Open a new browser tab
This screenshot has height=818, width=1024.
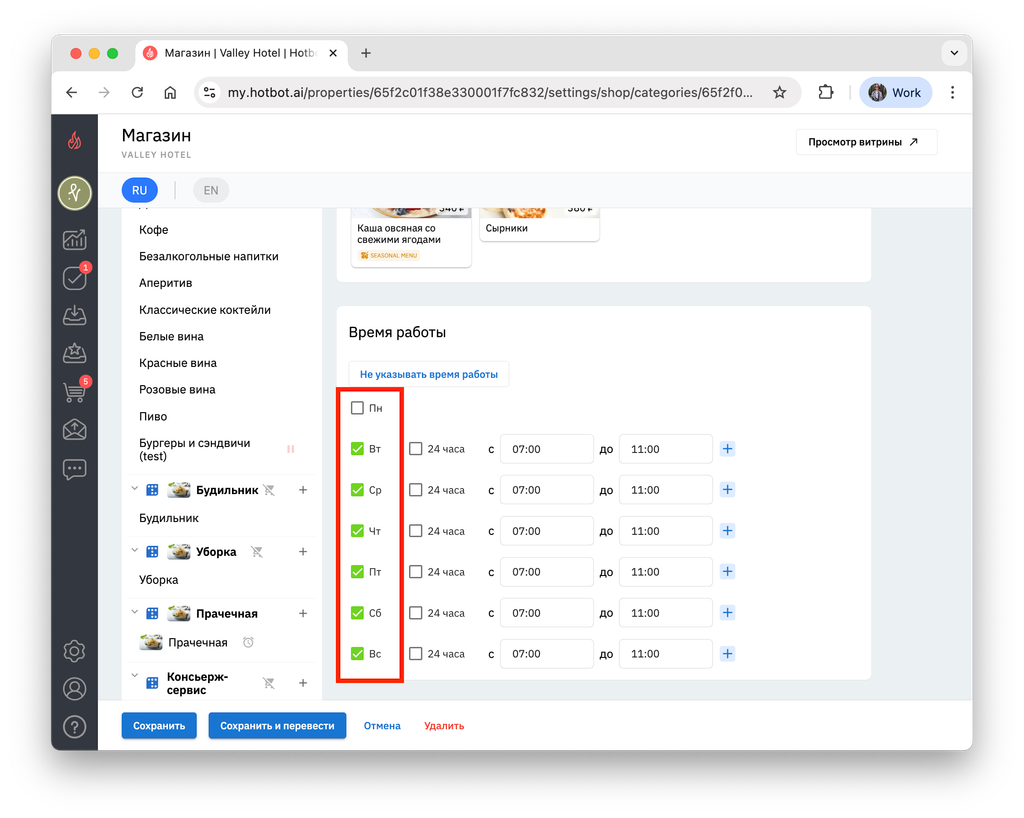coord(366,53)
